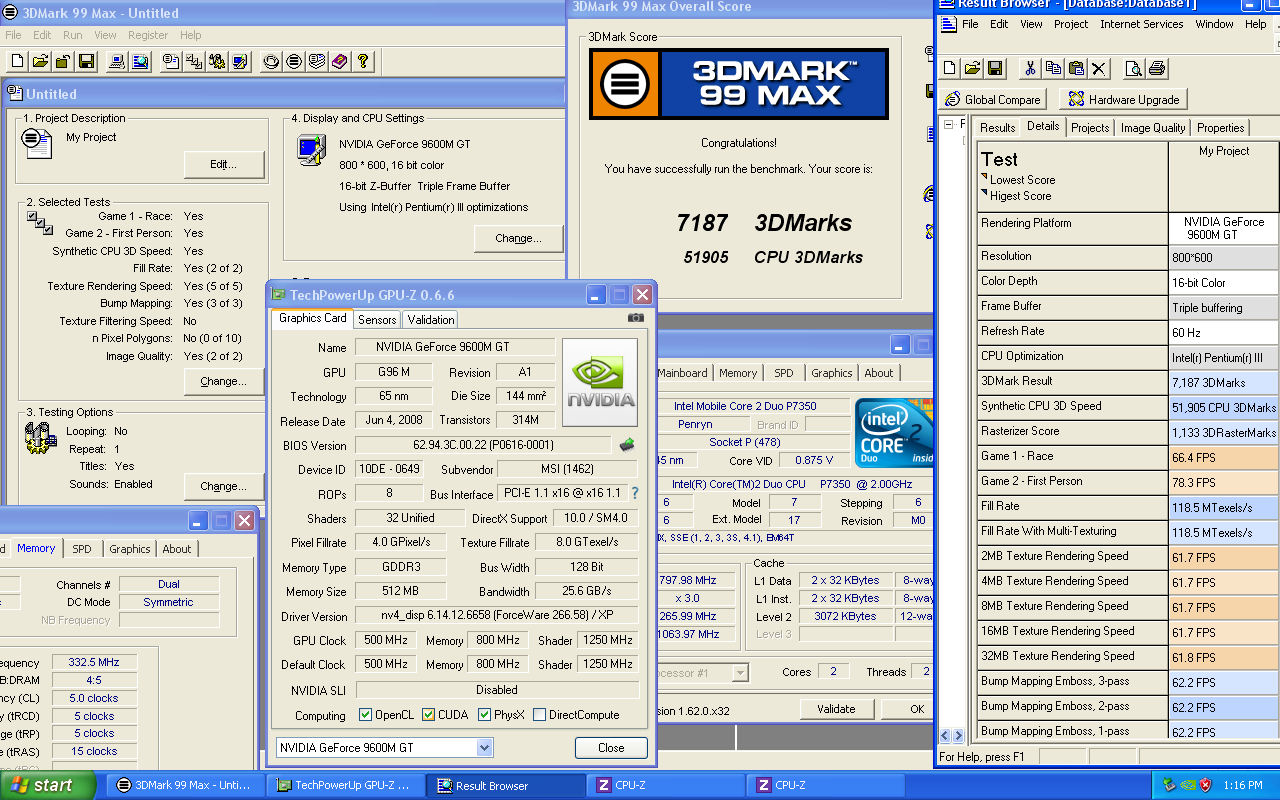Viewport: 1280px width, 800px height.
Task: Click Edit... in Project Description
Action: click(x=224, y=164)
